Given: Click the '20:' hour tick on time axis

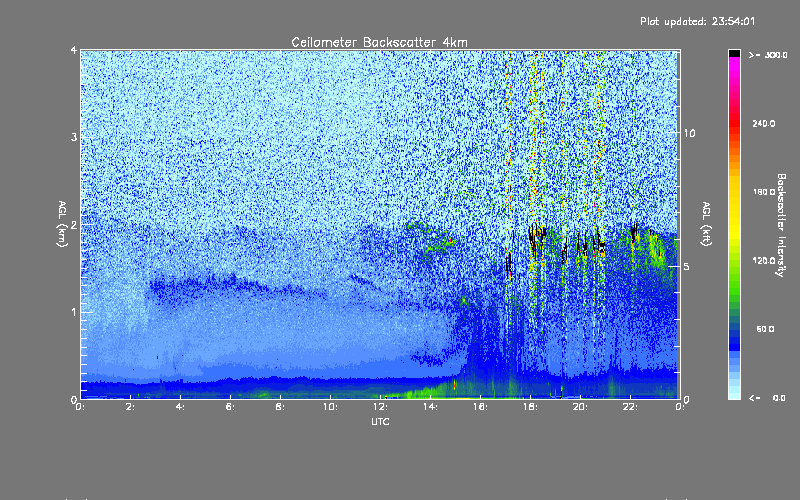Looking at the screenshot, I should pos(581,407).
